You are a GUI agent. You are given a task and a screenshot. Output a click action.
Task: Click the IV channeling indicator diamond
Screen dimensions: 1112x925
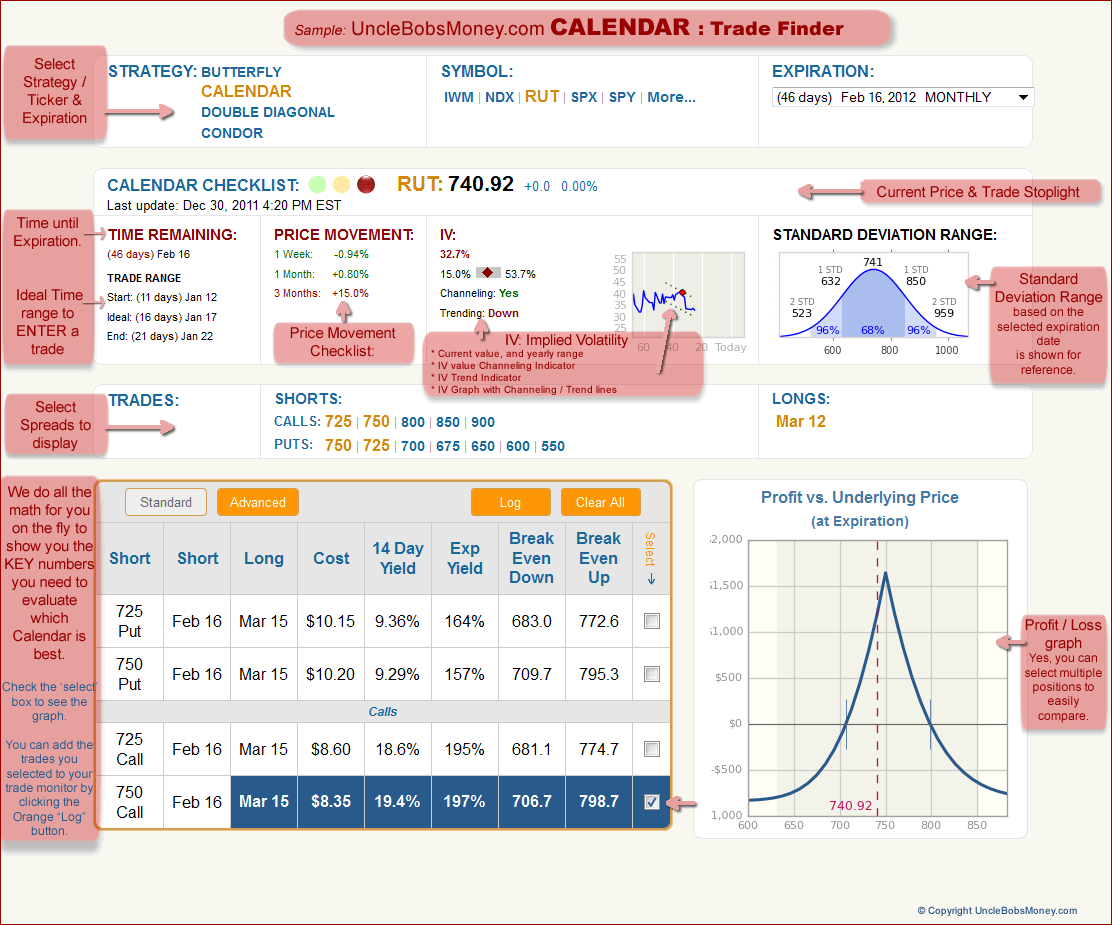pos(488,272)
